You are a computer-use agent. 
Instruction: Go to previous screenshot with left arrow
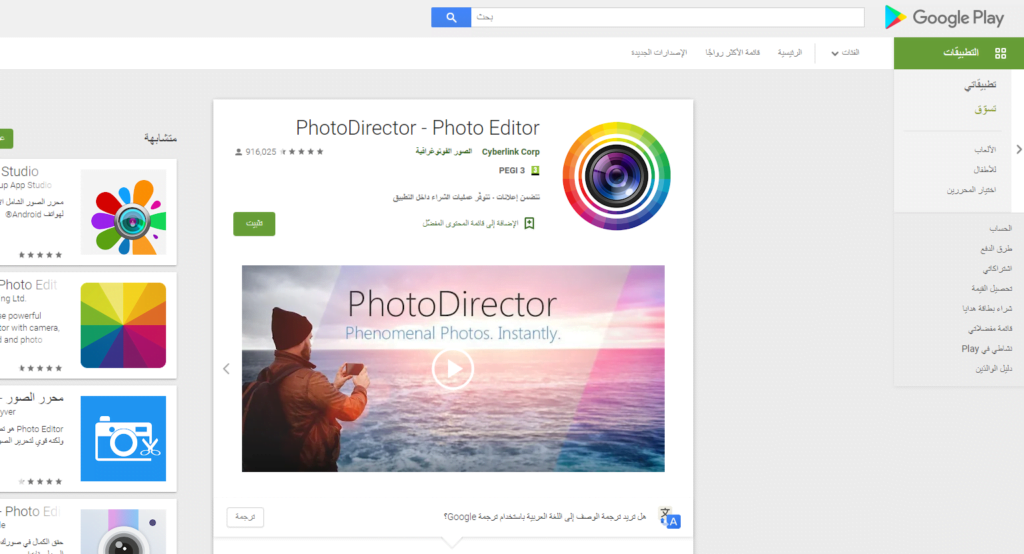pyautogui.click(x=226, y=368)
